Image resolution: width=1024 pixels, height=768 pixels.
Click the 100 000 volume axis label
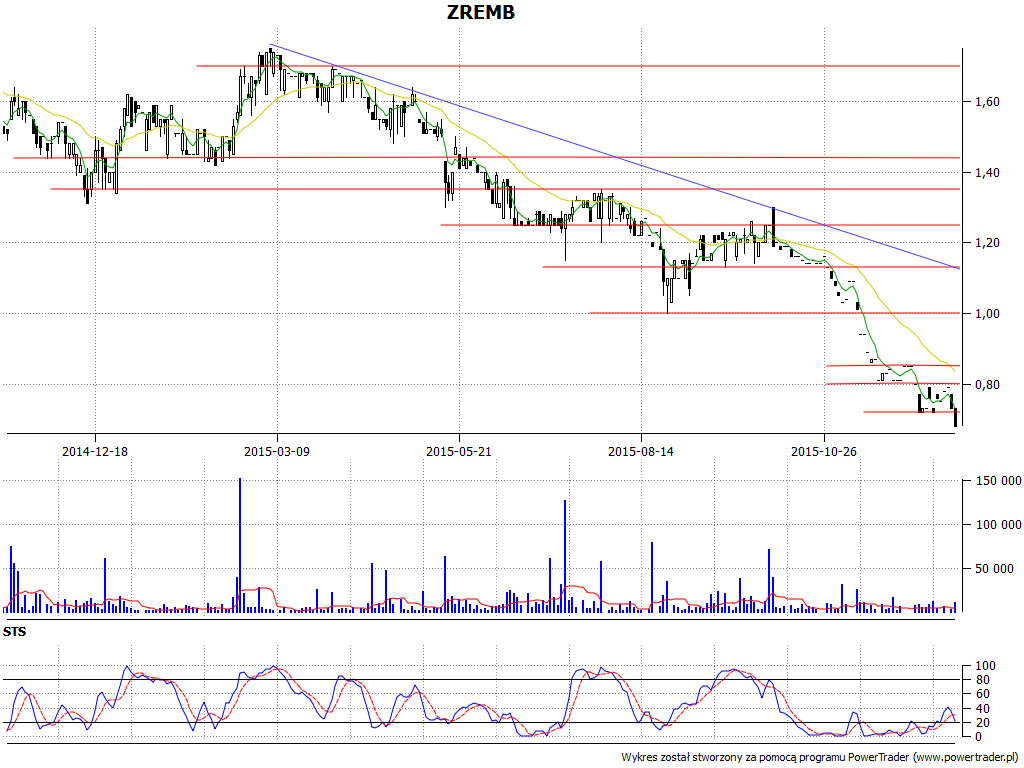[998, 524]
